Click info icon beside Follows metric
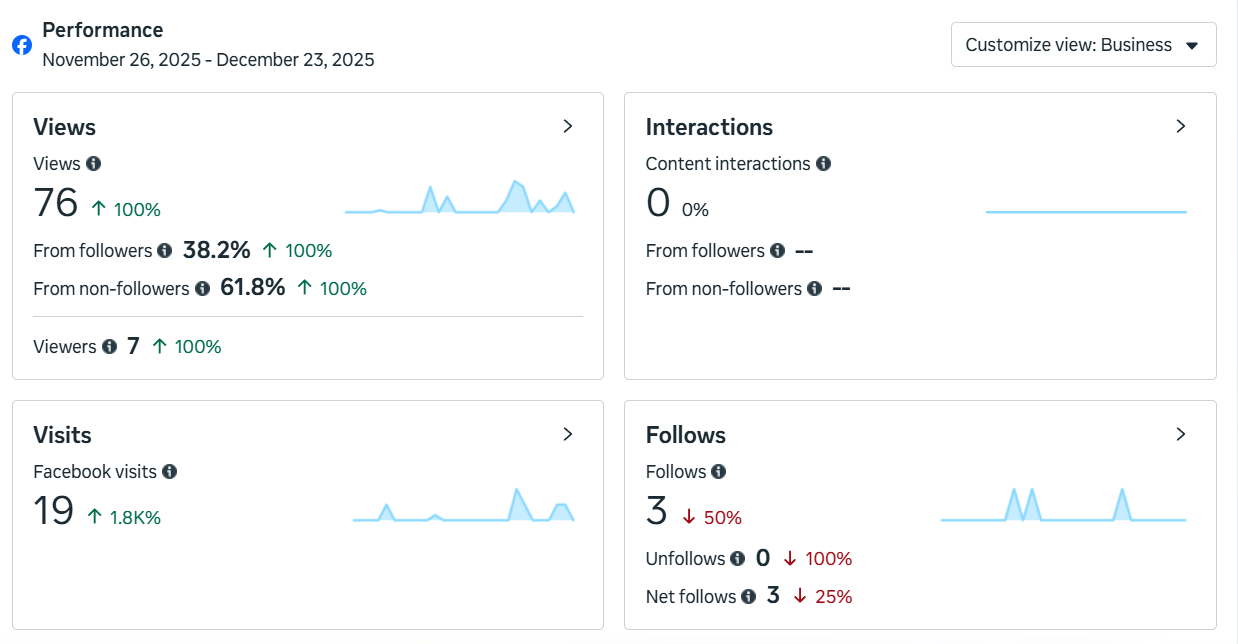 (719, 471)
